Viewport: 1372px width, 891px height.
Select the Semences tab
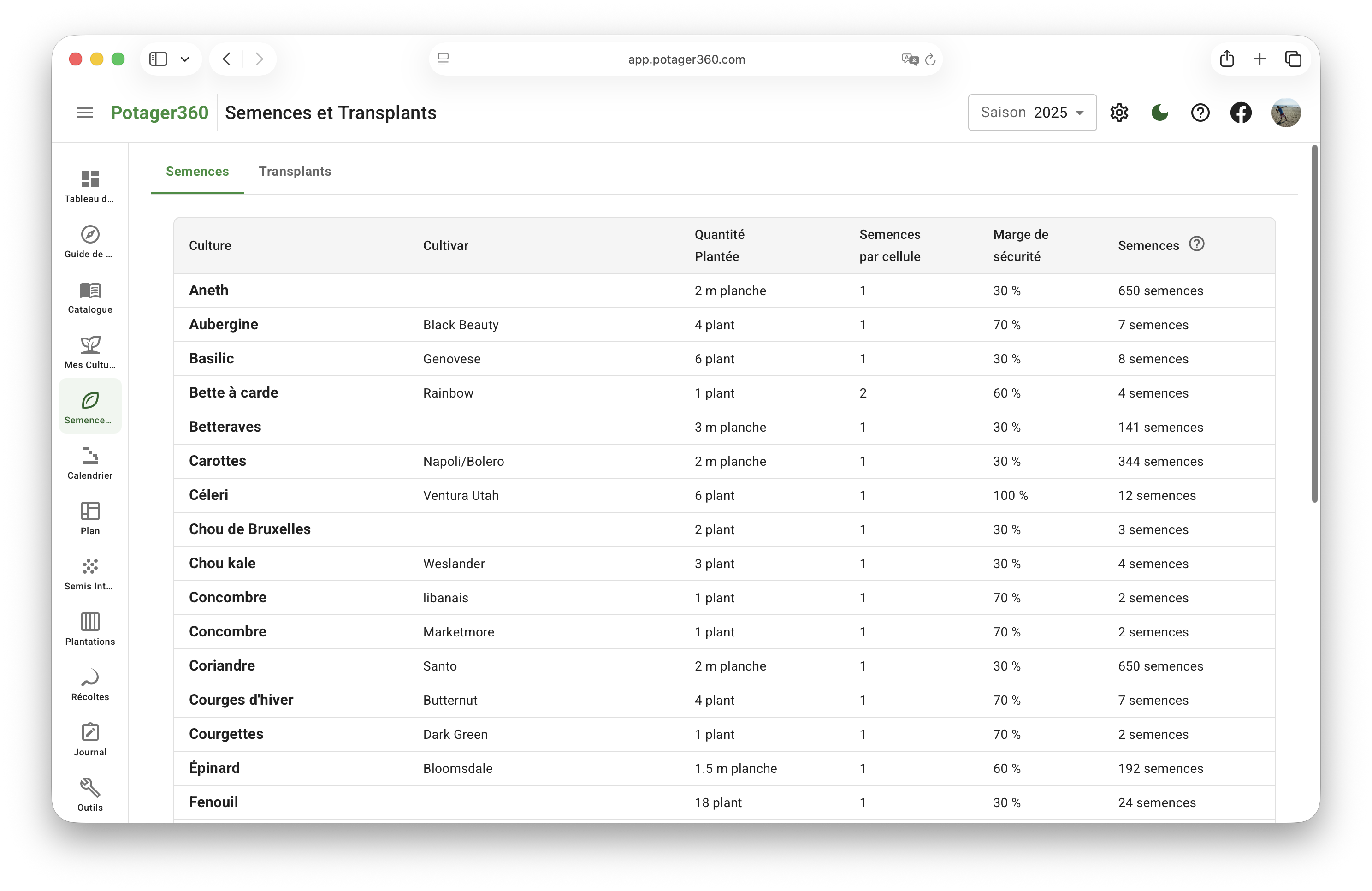pos(197,171)
